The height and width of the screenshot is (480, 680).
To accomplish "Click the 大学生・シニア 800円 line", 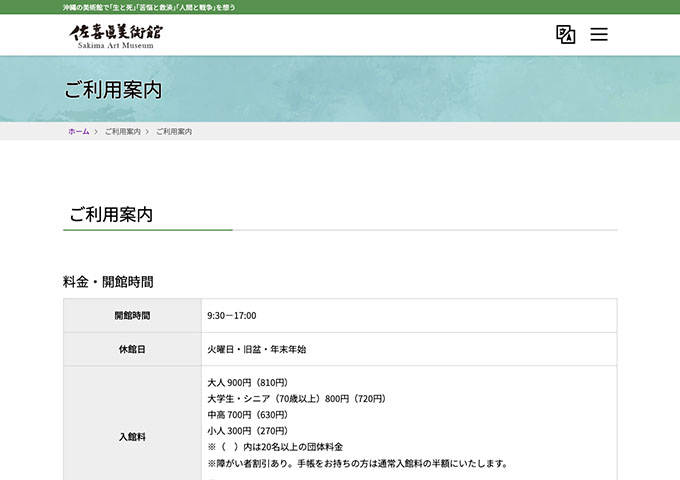I will [297, 398].
